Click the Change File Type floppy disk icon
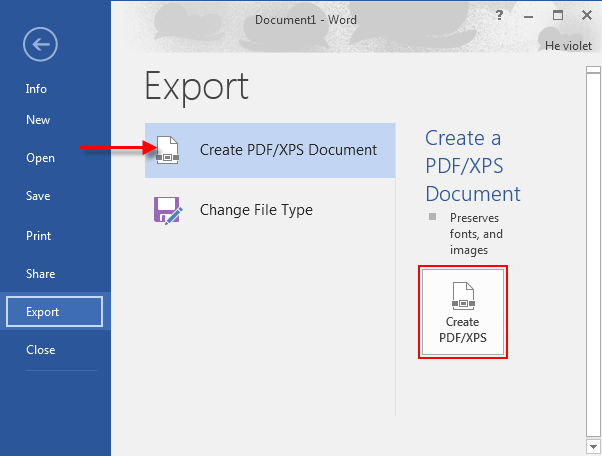Image resolution: width=602 pixels, height=456 pixels. (168, 210)
